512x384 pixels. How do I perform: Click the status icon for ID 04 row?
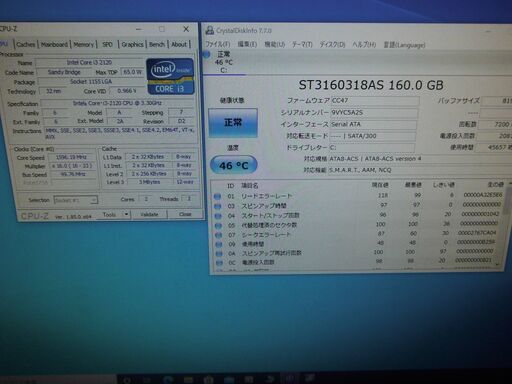coord(218,216)
